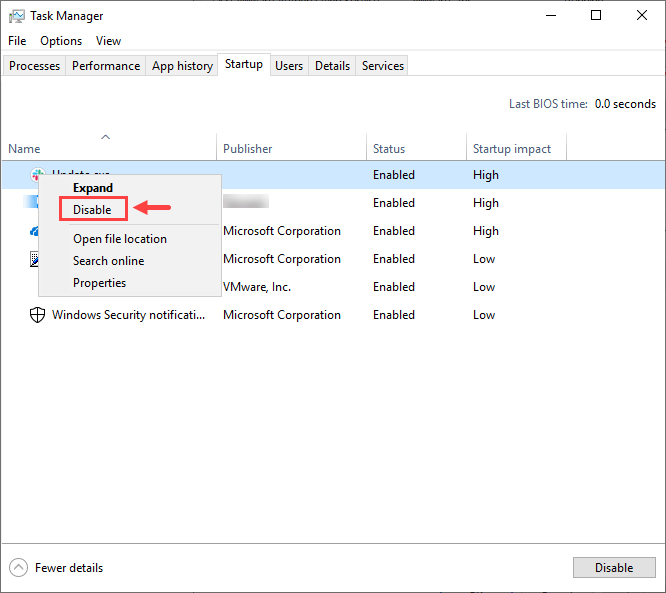Open the View menu
This screenshot has width=666, height=593.
pos(108,41)
